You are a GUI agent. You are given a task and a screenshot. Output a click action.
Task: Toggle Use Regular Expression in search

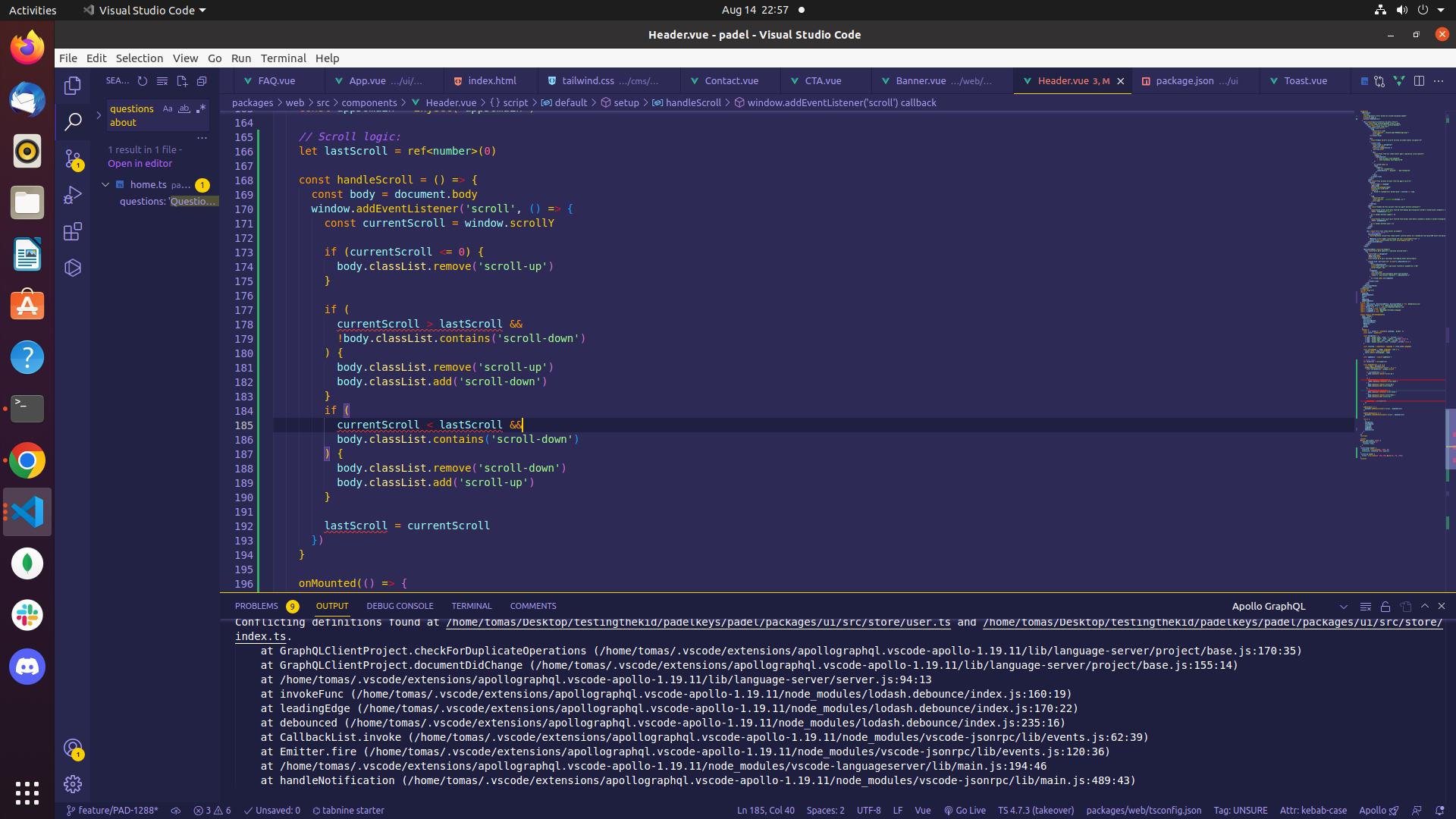pos(201,109)
